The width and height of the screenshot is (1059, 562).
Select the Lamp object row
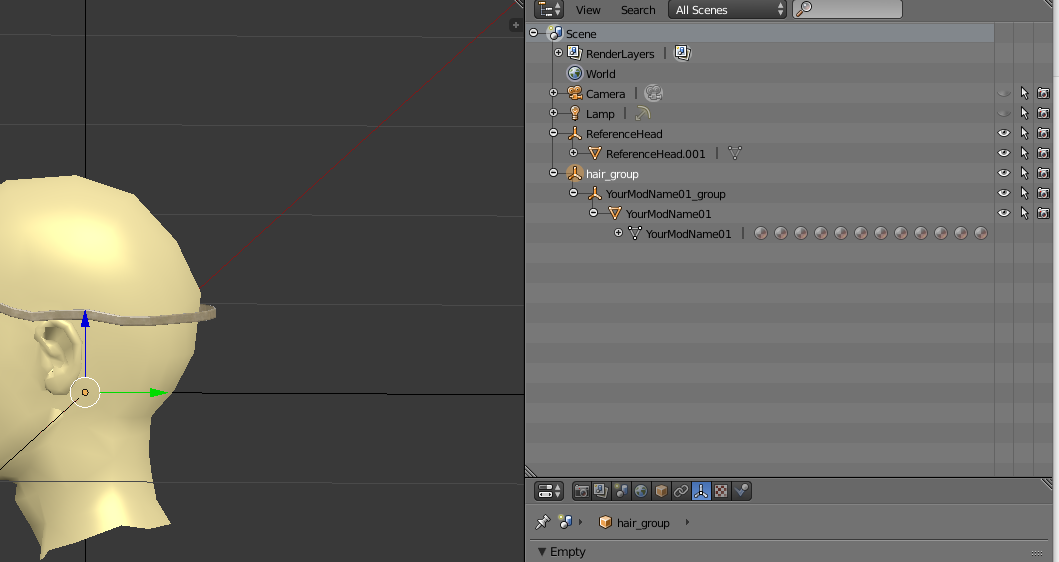(x=600, y=114)
